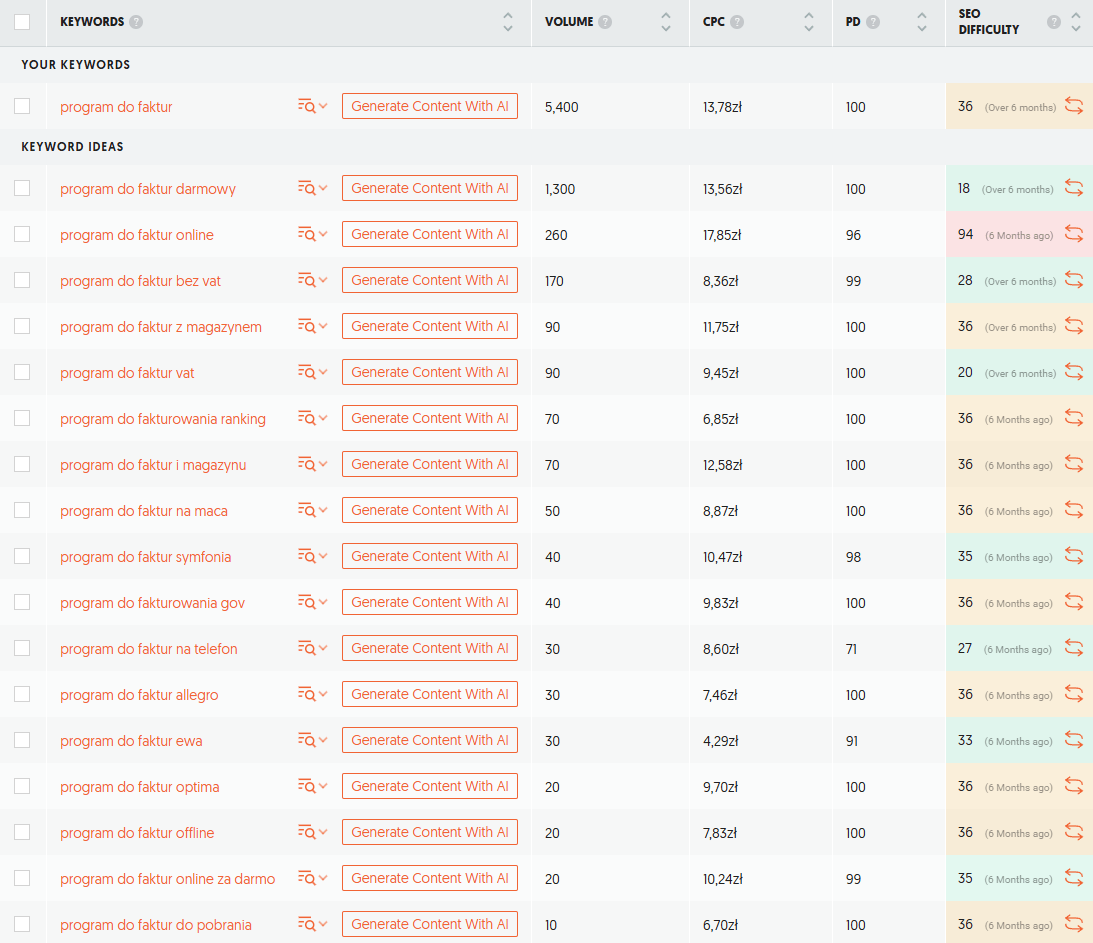The image size is (1093, 943).
Task: Refresh SEO difficulty for 'program do faktur i magazynu'
Action: (1074, 464)
